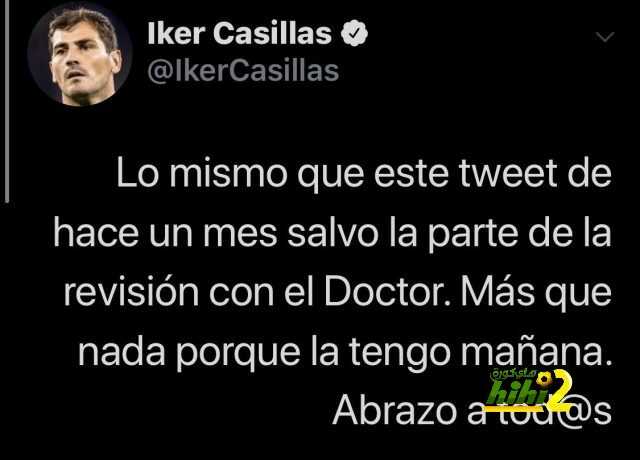This screenshot has height=460, width=640.
Task: Click the thread line left of avatar
Action: (7, 101)
